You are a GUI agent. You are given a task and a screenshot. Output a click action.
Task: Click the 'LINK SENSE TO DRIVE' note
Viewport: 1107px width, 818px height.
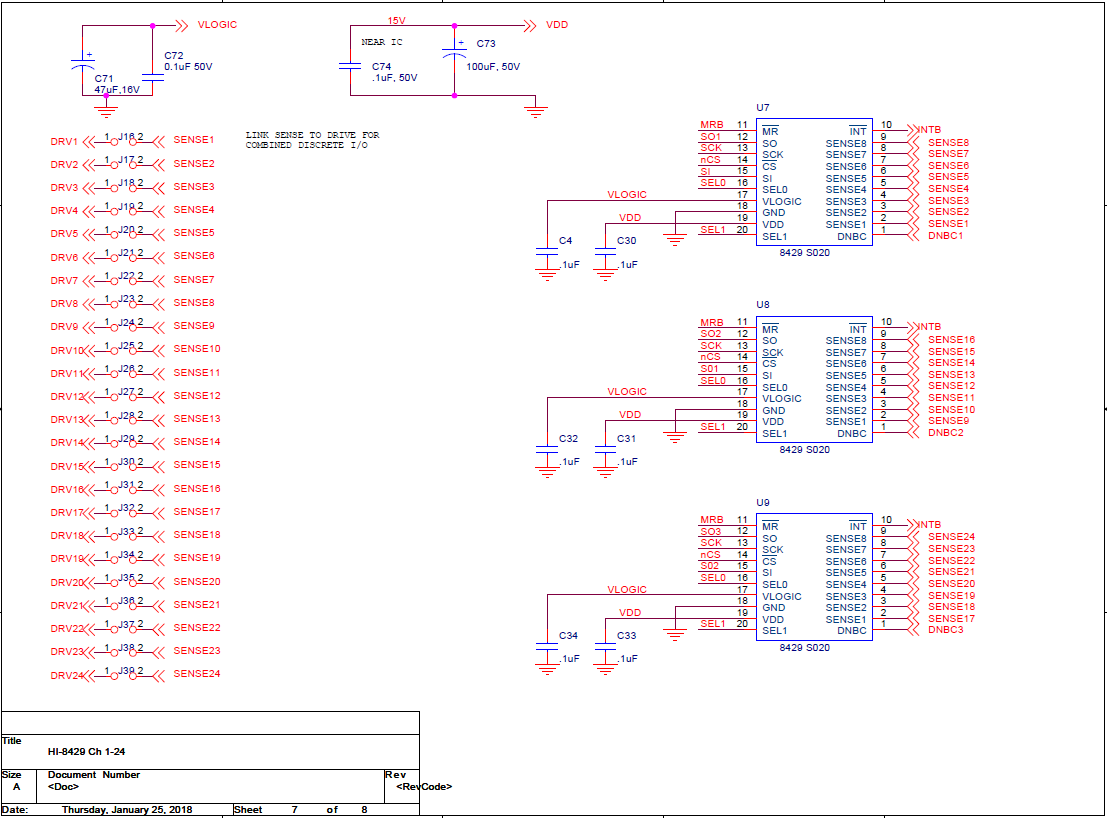313,140
